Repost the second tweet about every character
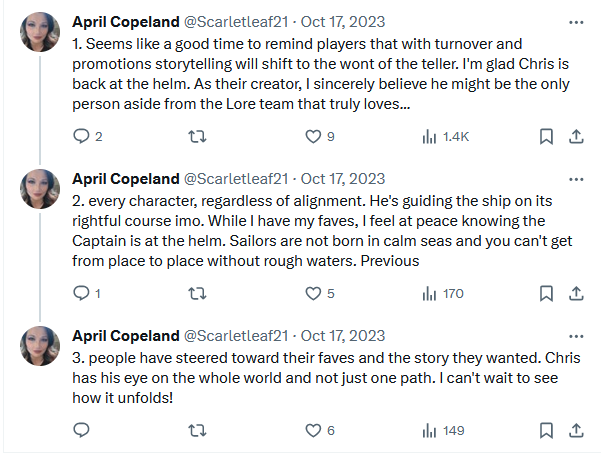Viewport: 601px width, 453px height. [199, 294]
